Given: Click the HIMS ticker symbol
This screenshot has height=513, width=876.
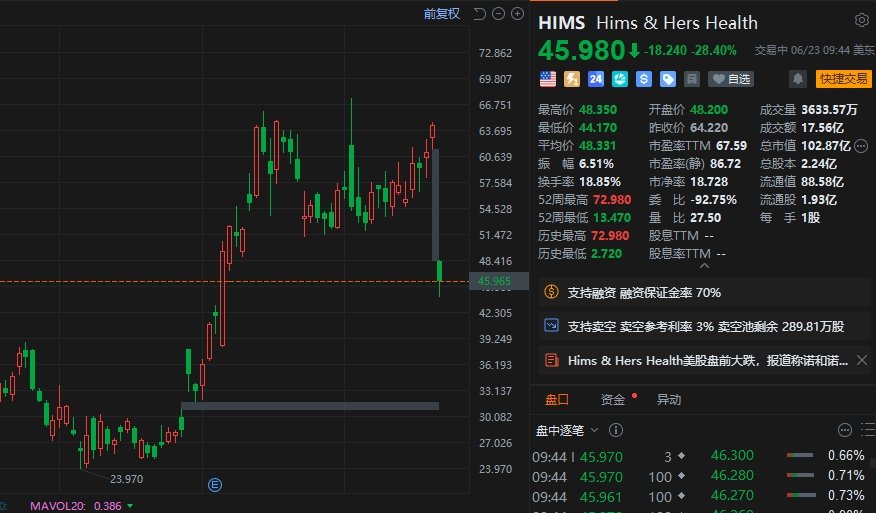Looking at the screenshot, I should [561, 23].
